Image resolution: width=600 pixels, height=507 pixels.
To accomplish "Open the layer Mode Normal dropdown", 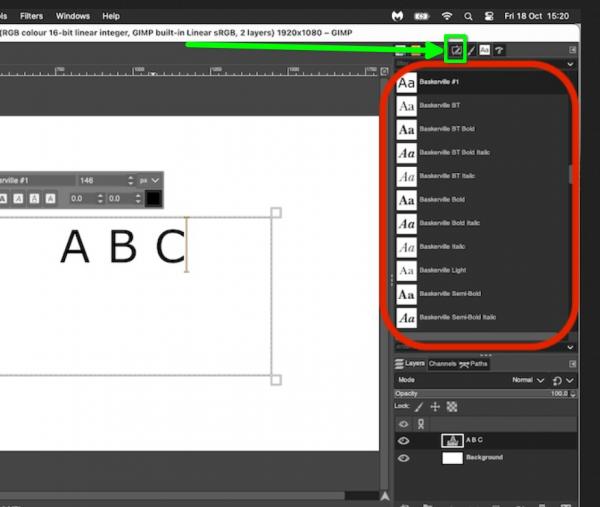I will (x=528, y=380).
